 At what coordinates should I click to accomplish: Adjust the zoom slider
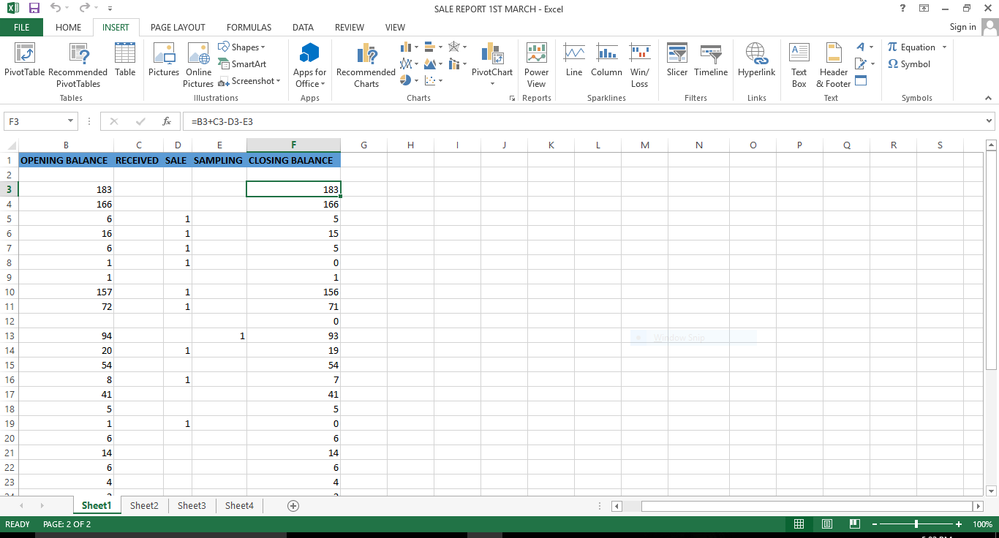click(x=916, y=524)
